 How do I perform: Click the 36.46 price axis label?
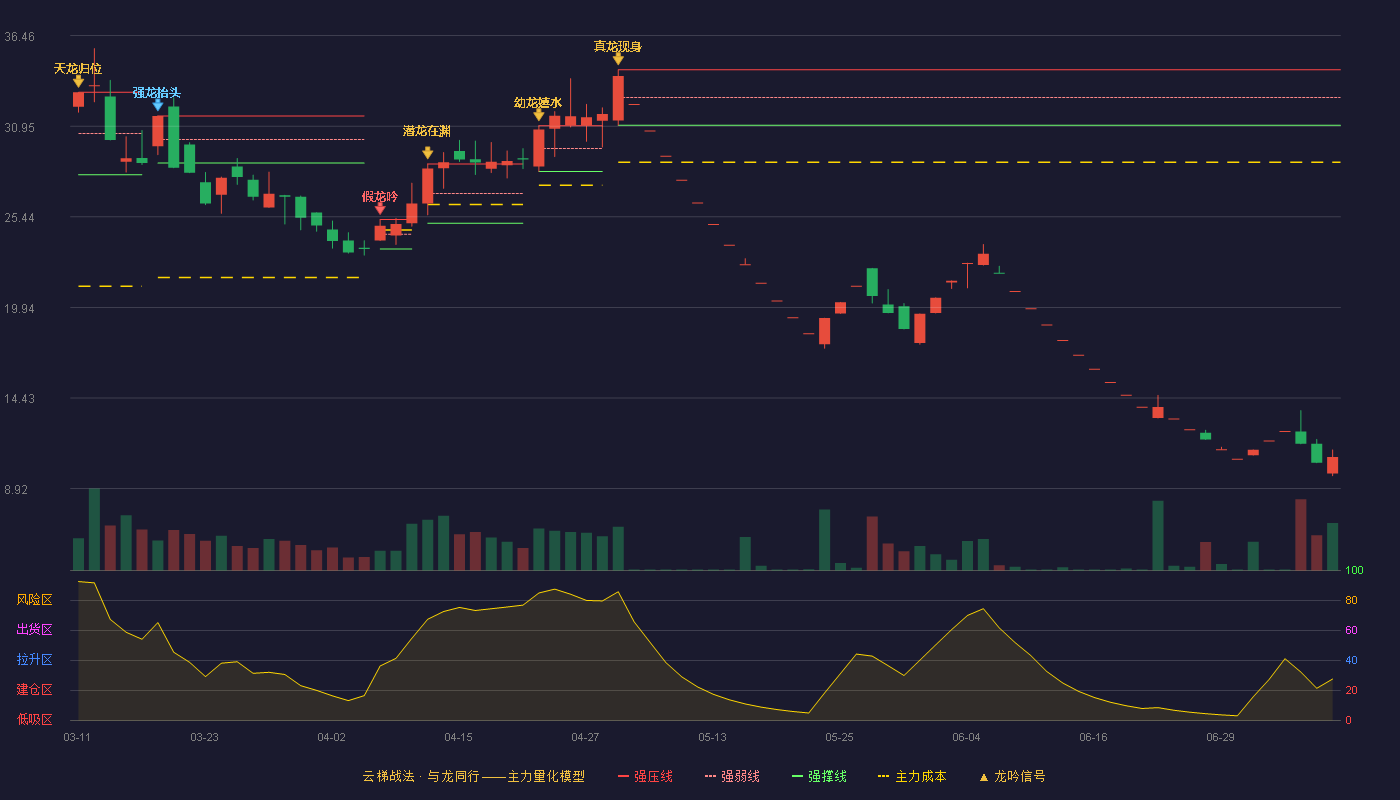coord(20,37)
